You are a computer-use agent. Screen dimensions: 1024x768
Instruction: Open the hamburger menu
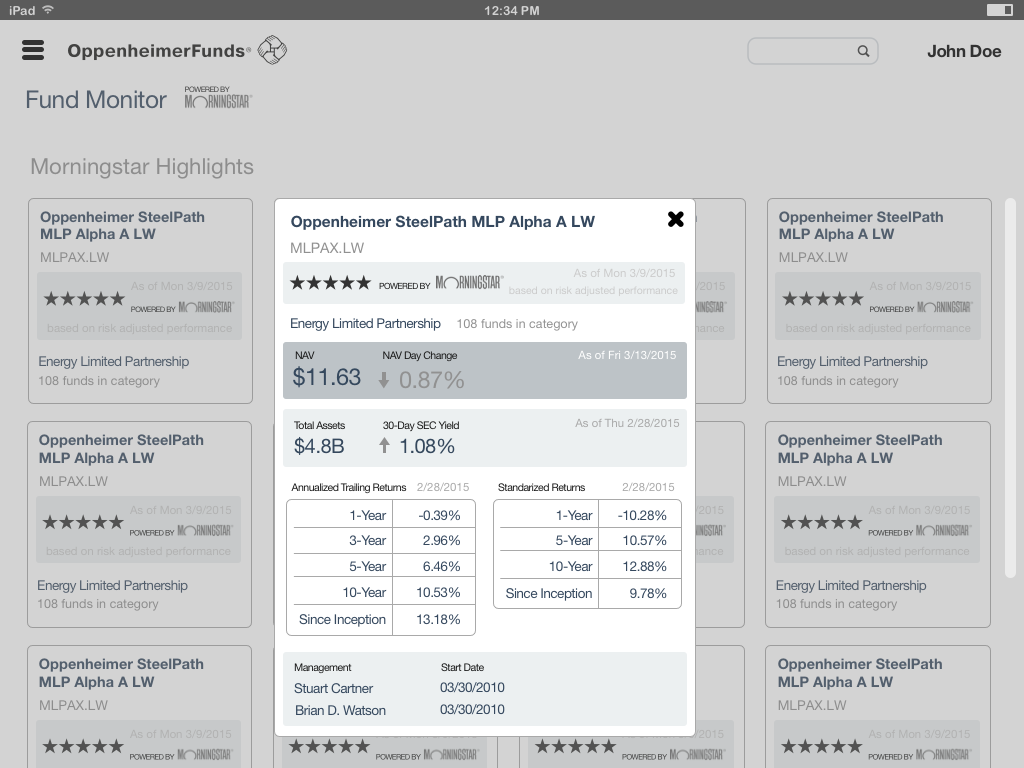33,50
